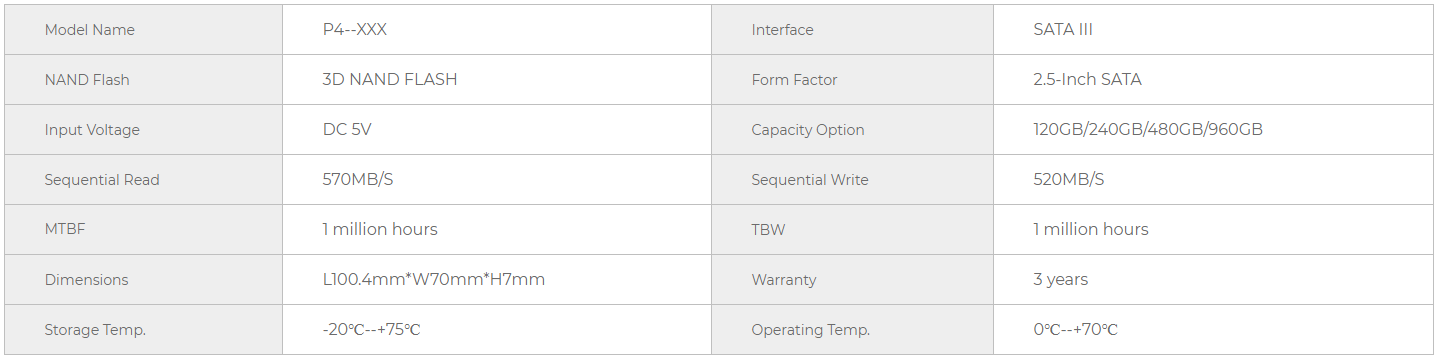Select the L100.4mm*W70mm*H7mm dimensions text
The image size is (1442, 361).
pyautogui.click(x=433, y=280)
